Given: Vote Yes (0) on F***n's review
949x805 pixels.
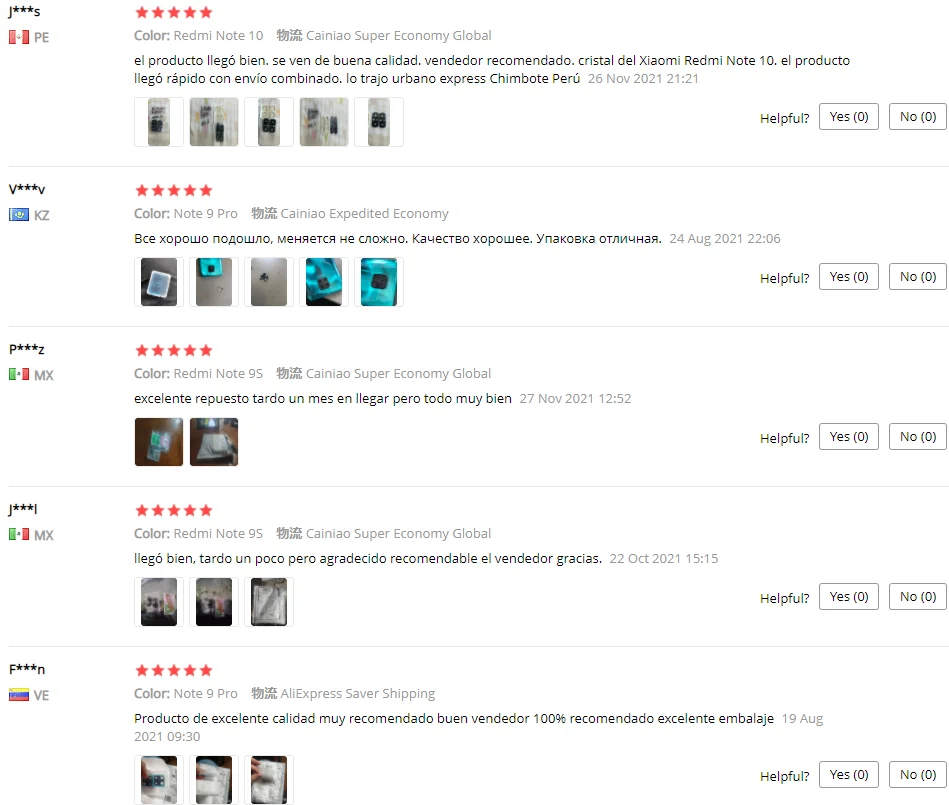Looking at the screenshot, I should (849, 775).
